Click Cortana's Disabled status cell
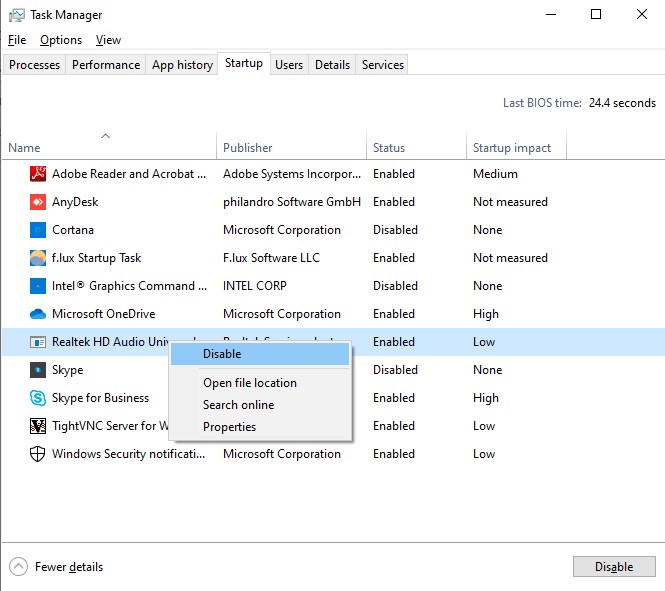 click(x=395, y=230)
